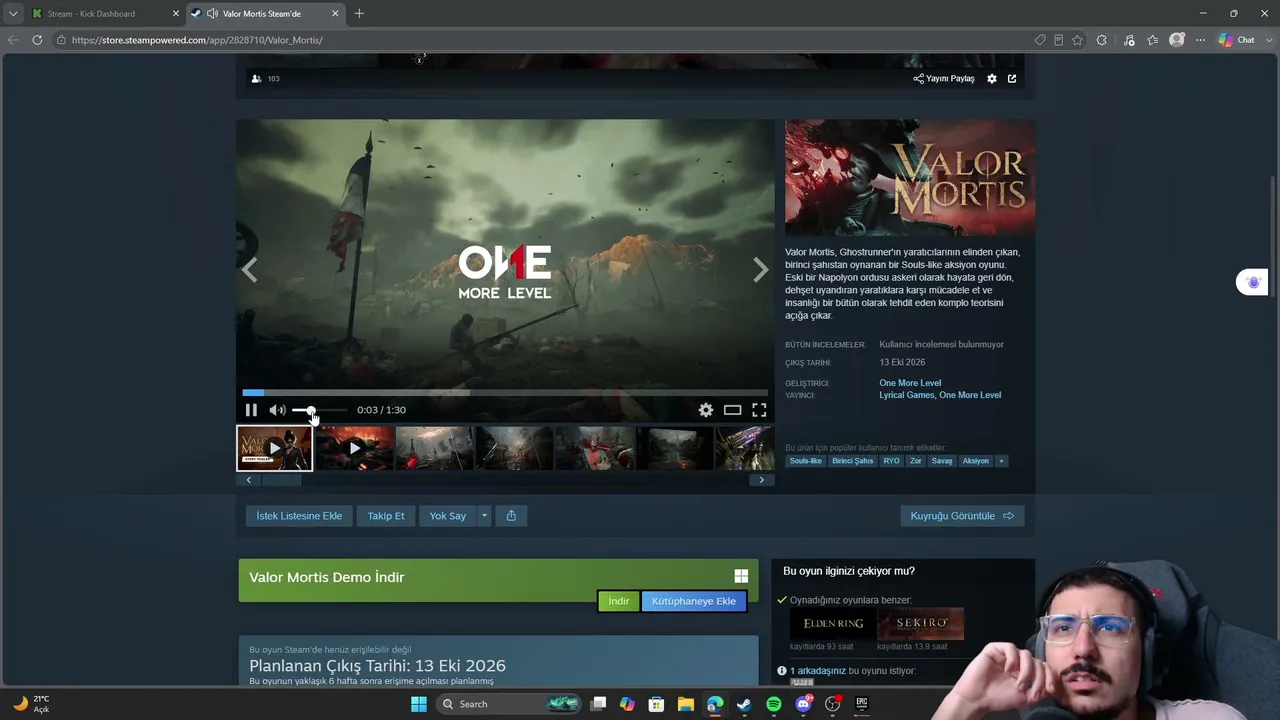
Task: Open the Birinci Şahıs tag
Action: (x=852, y=461)
